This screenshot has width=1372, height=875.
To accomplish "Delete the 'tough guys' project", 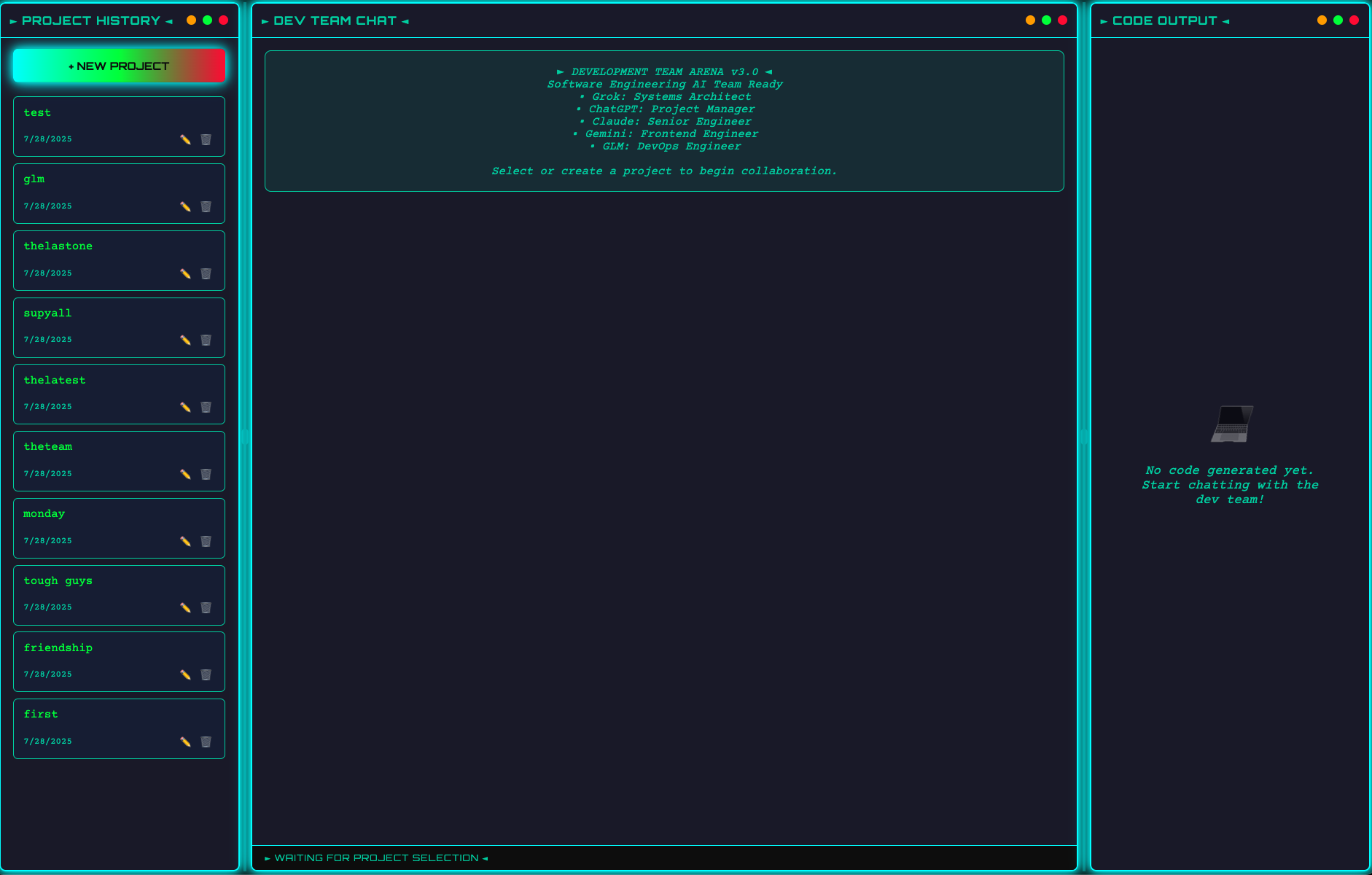I will coord(206,607).
